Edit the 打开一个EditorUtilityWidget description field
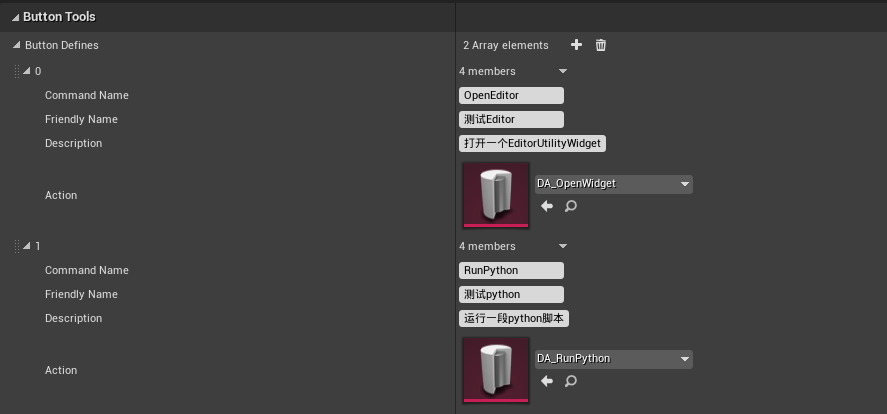 pyautogui.click(x=532, y=144)
